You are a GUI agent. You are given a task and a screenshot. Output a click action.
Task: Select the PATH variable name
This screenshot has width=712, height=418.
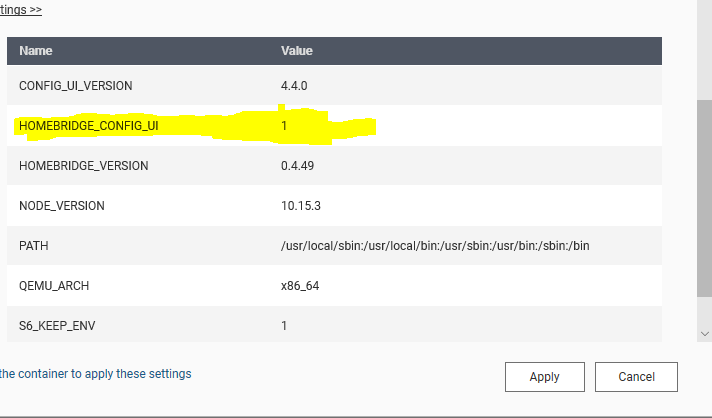tap(34, 246)
